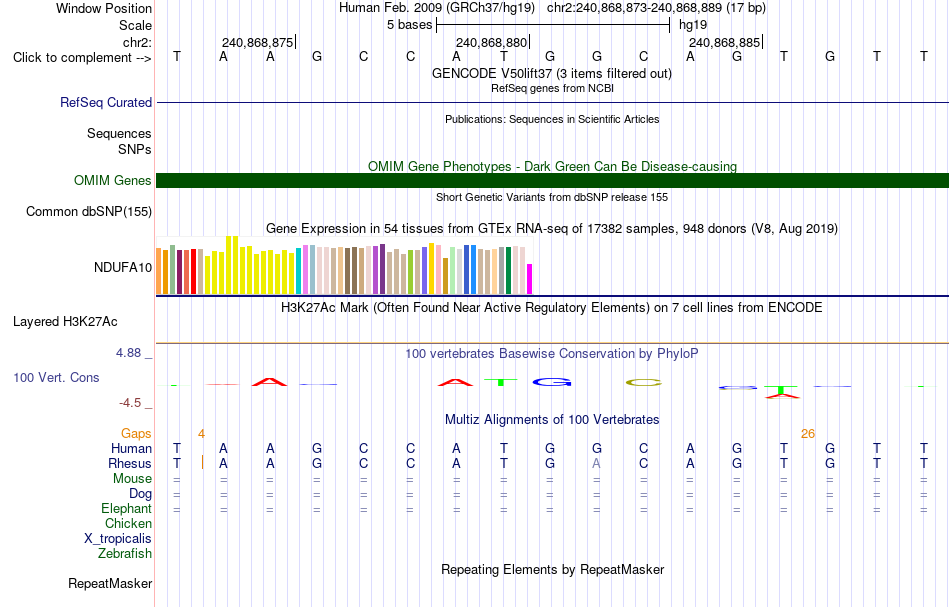Open 'Repeating Elements by RepeatMasker' title
Screen dimensions: 950x607
(552, 569)
